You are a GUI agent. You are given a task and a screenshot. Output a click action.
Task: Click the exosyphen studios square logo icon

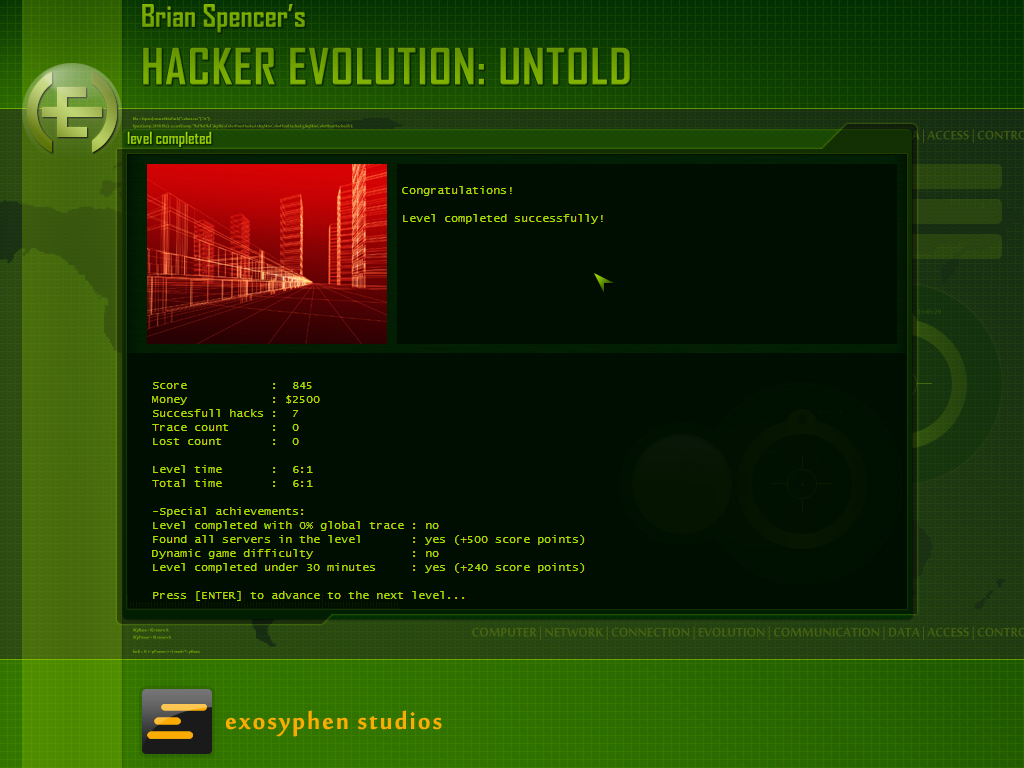tap(177, 721)
